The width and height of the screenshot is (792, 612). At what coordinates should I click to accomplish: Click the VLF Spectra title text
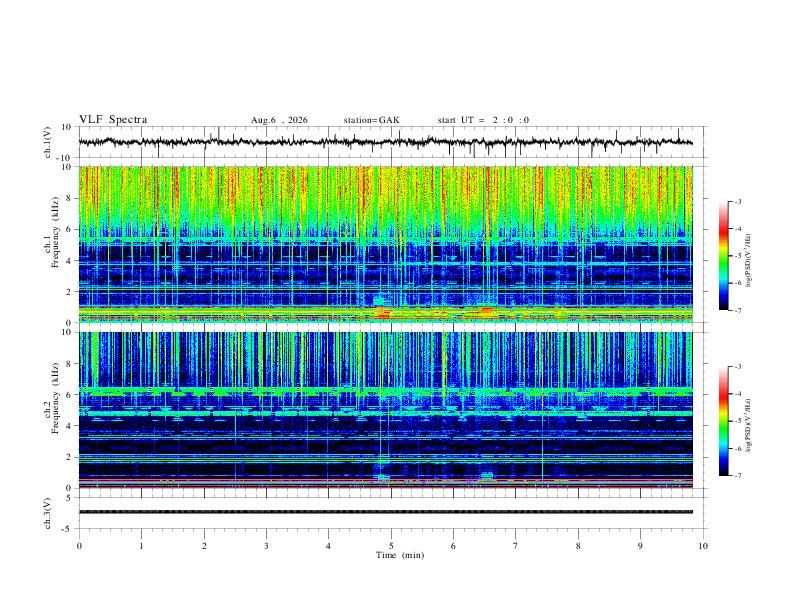(113, 120)
